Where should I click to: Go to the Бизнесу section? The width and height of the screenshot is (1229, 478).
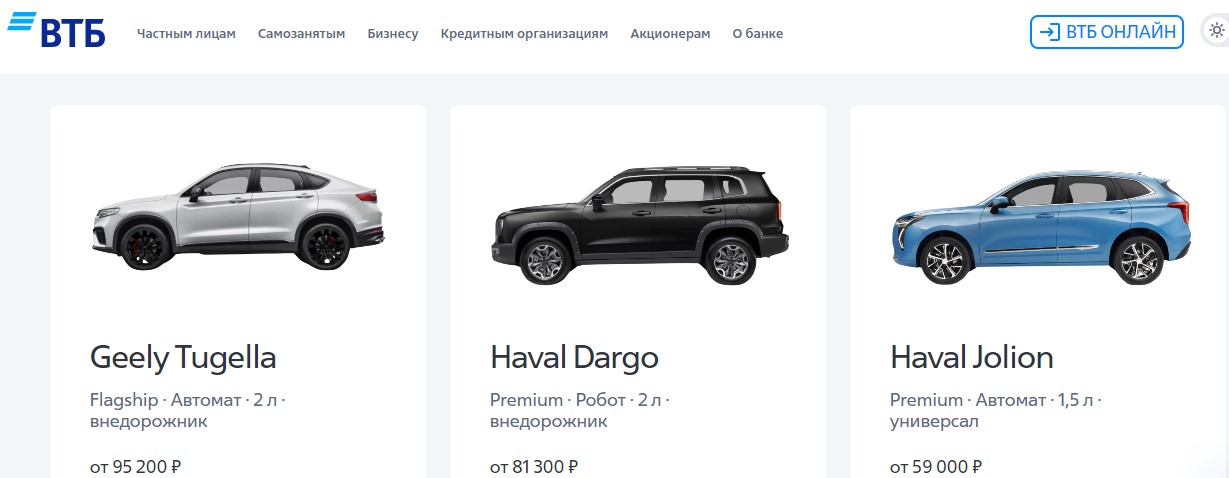pos(393,33)
